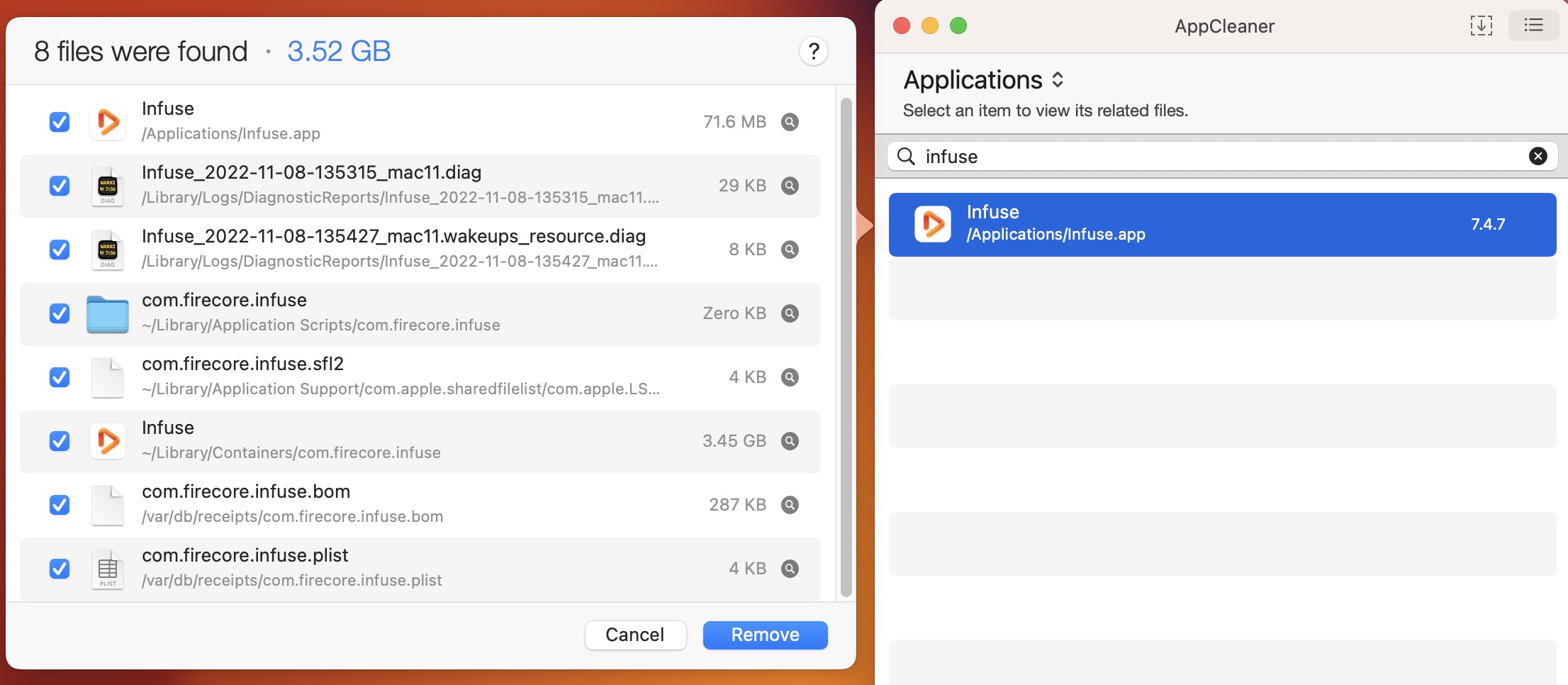1568x685 pixels.
Task: Open the Applications category dropdown
Action: pyautogui.click(x=984, y=80)
